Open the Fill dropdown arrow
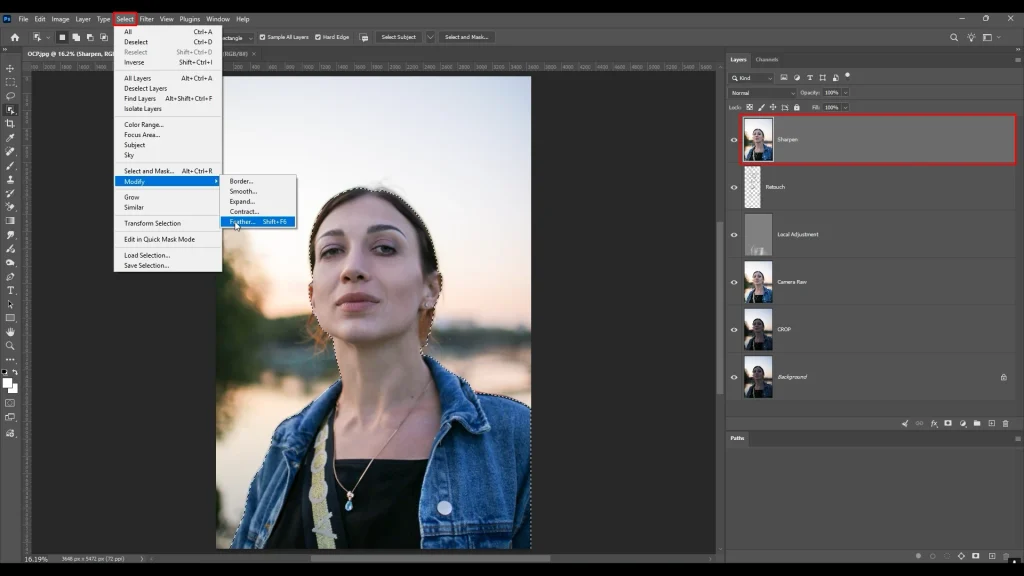Screen dimensions: 1024x576 click(x=845, y=107)
